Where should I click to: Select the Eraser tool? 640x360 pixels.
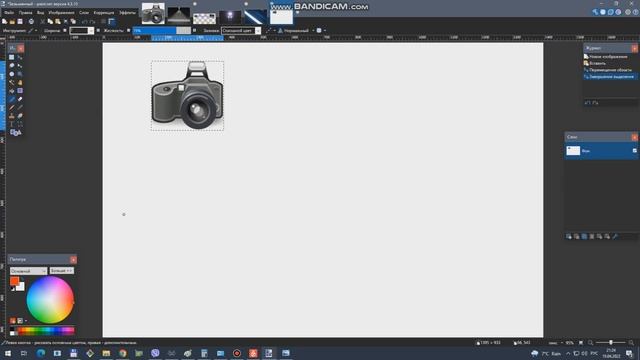point(20,99)
